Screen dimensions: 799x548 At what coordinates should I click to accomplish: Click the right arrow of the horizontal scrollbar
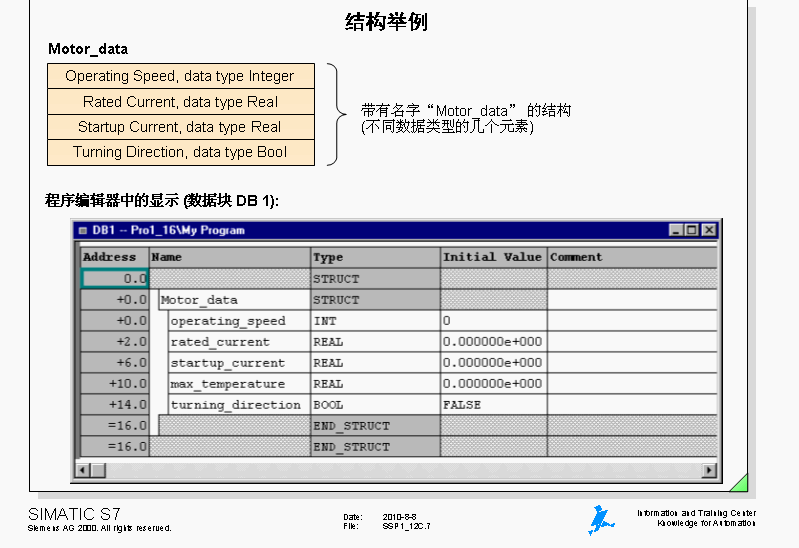(x=710, y=470)
